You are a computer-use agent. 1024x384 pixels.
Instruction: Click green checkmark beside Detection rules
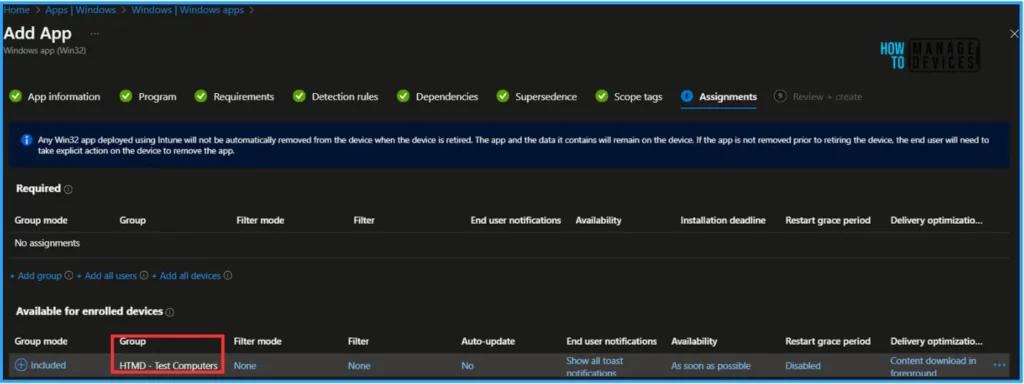299,97
